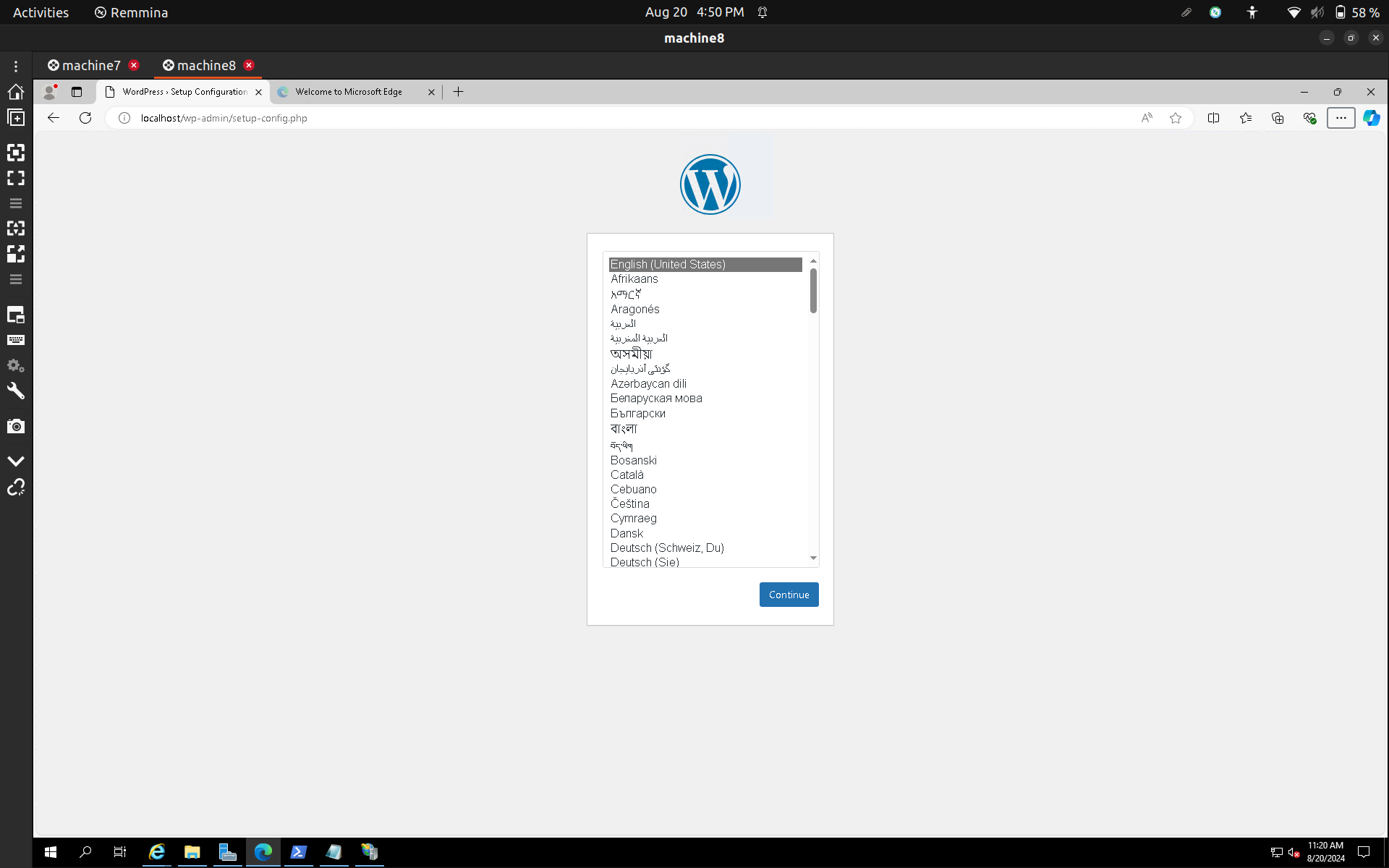Minimize the Remmina toolbar chevron
This screenshot has height=868, width=1389.
[16, 461]
